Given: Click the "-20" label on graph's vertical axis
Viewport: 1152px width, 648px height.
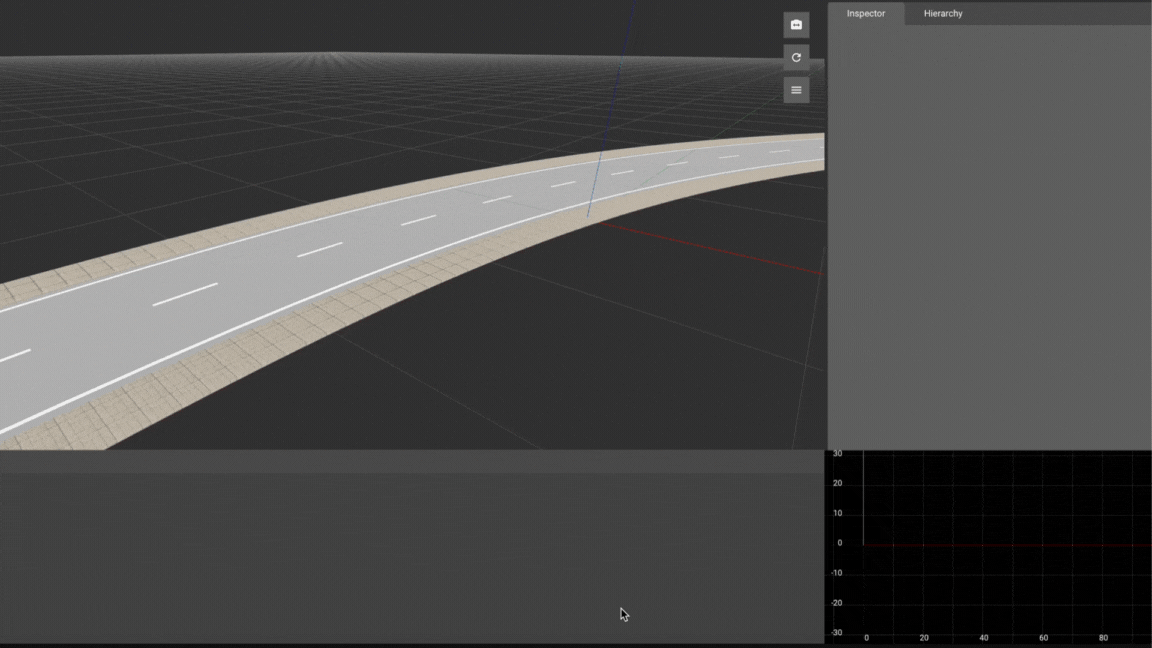Looking at the screenshot, I should point(837,603).
